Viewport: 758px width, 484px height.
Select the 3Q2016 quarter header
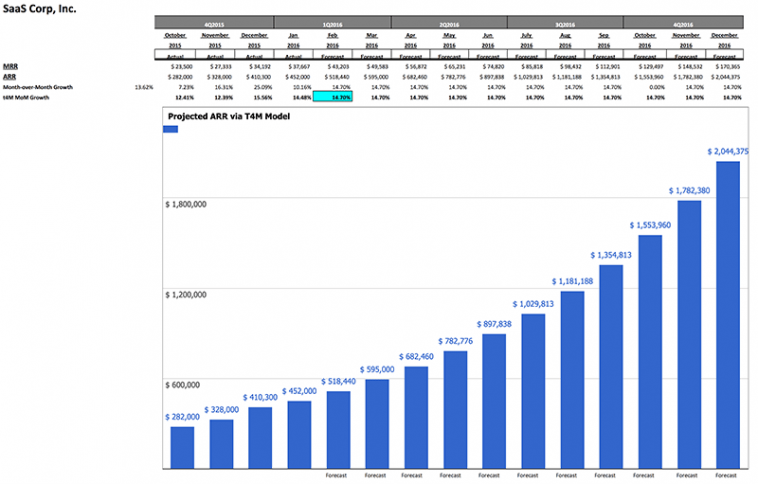pyautogui.click(x=565, y=20)
